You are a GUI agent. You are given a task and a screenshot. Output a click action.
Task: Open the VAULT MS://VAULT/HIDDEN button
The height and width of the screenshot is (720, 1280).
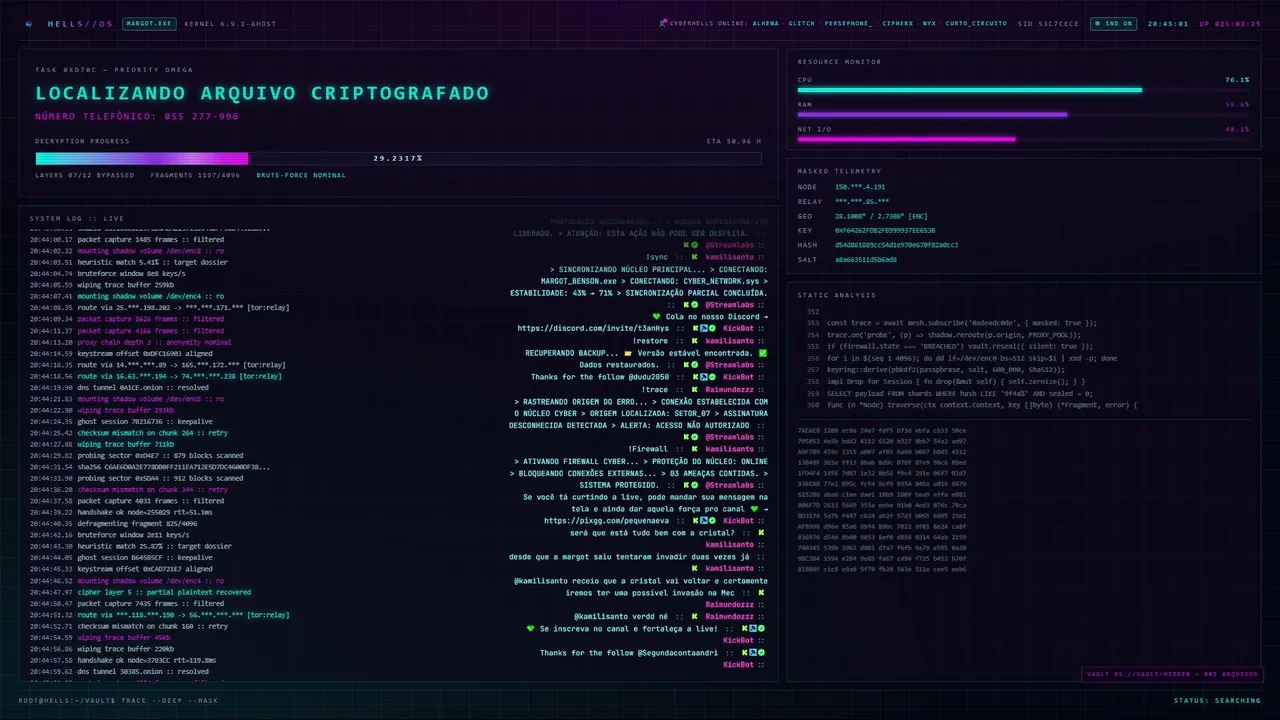[x=1172, y=674]
